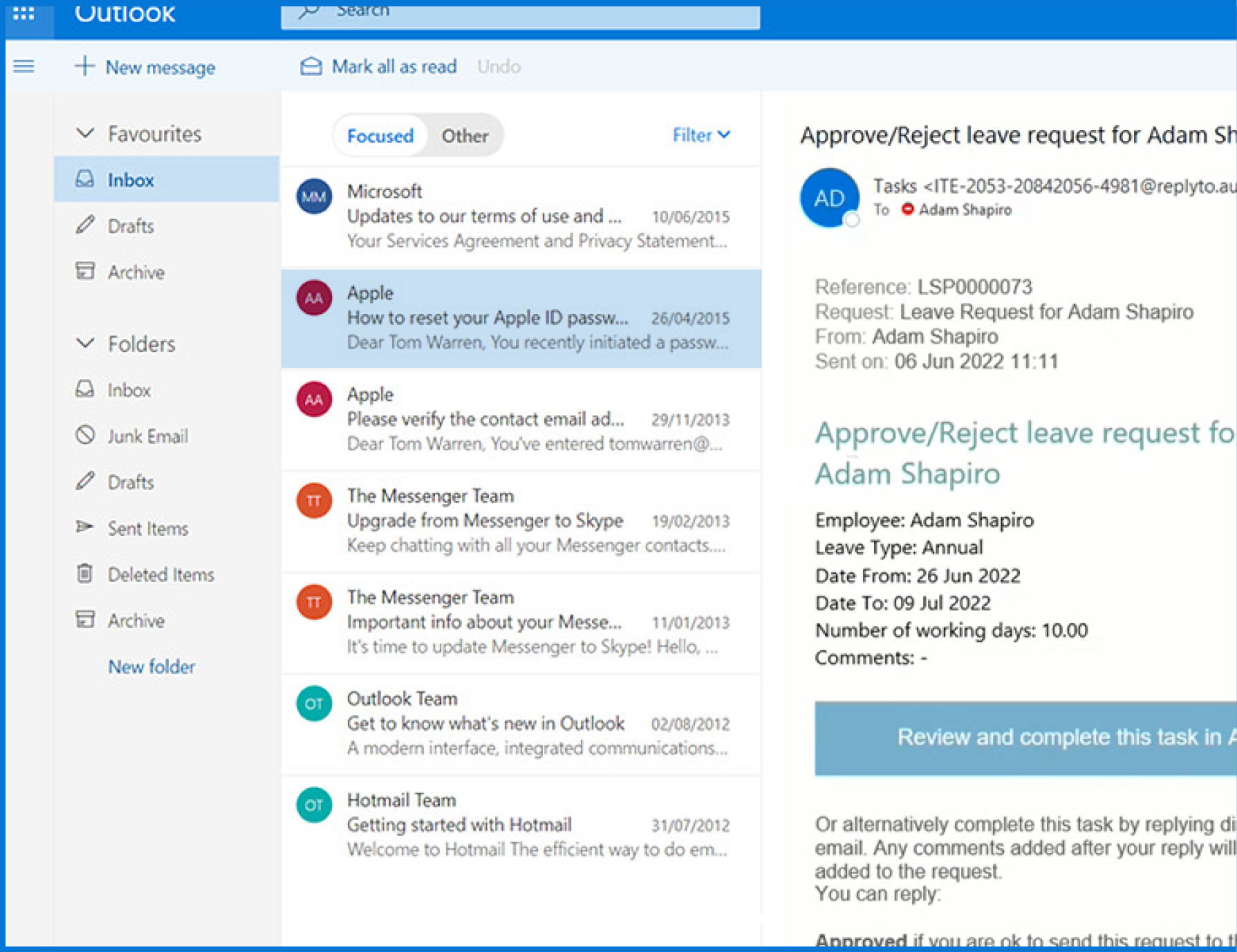Viewport: 1237px width, 952px height.
Task: Collapse the Favourites section chevron
Action: click(85, 133)
